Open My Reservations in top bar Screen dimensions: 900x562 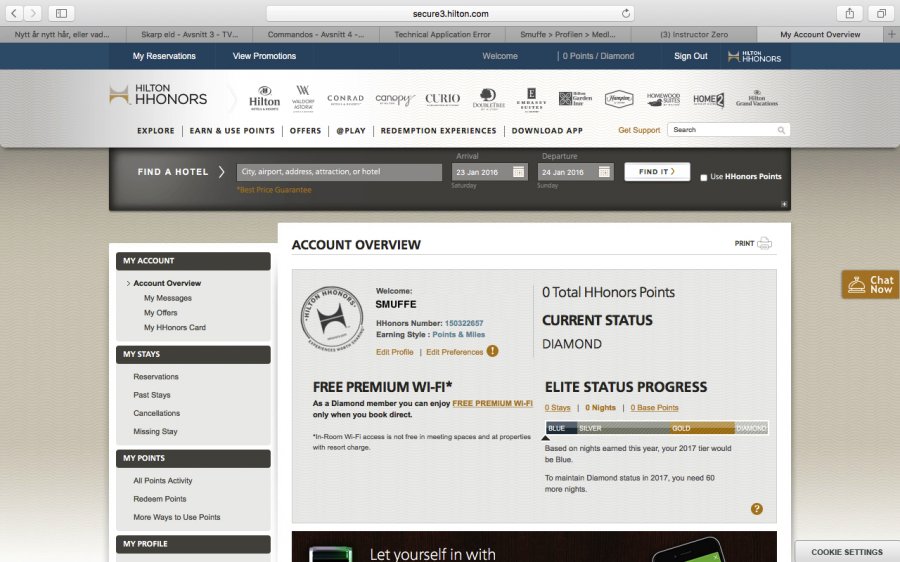[164, 56]
